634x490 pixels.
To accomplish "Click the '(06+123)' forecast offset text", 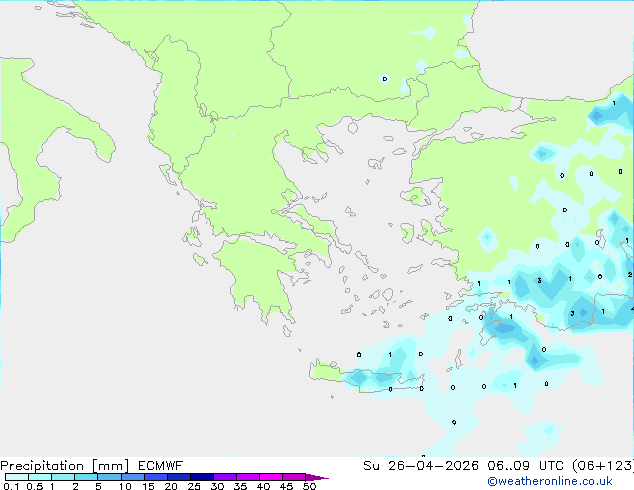I will [602, 465].
